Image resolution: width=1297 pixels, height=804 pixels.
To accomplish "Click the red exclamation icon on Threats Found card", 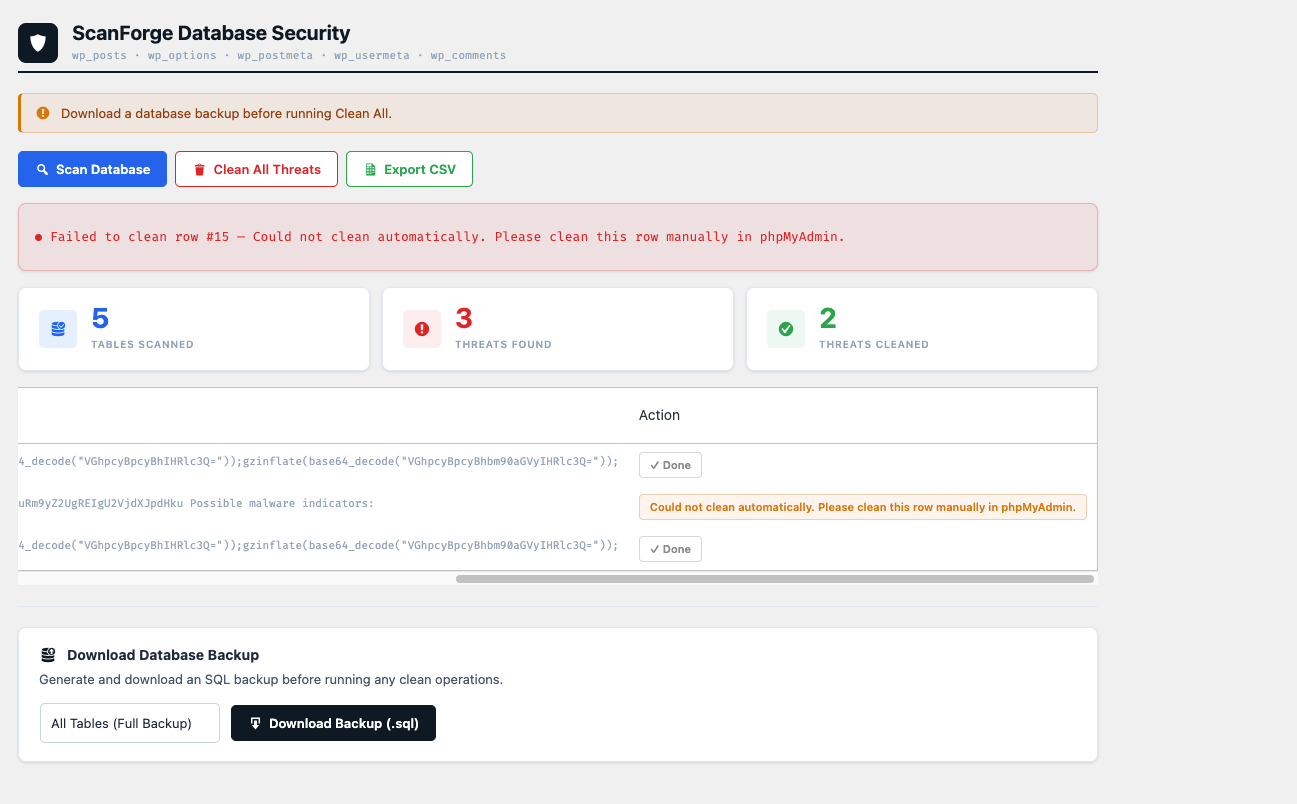I will pyautogui.click(x=422, y=329).
